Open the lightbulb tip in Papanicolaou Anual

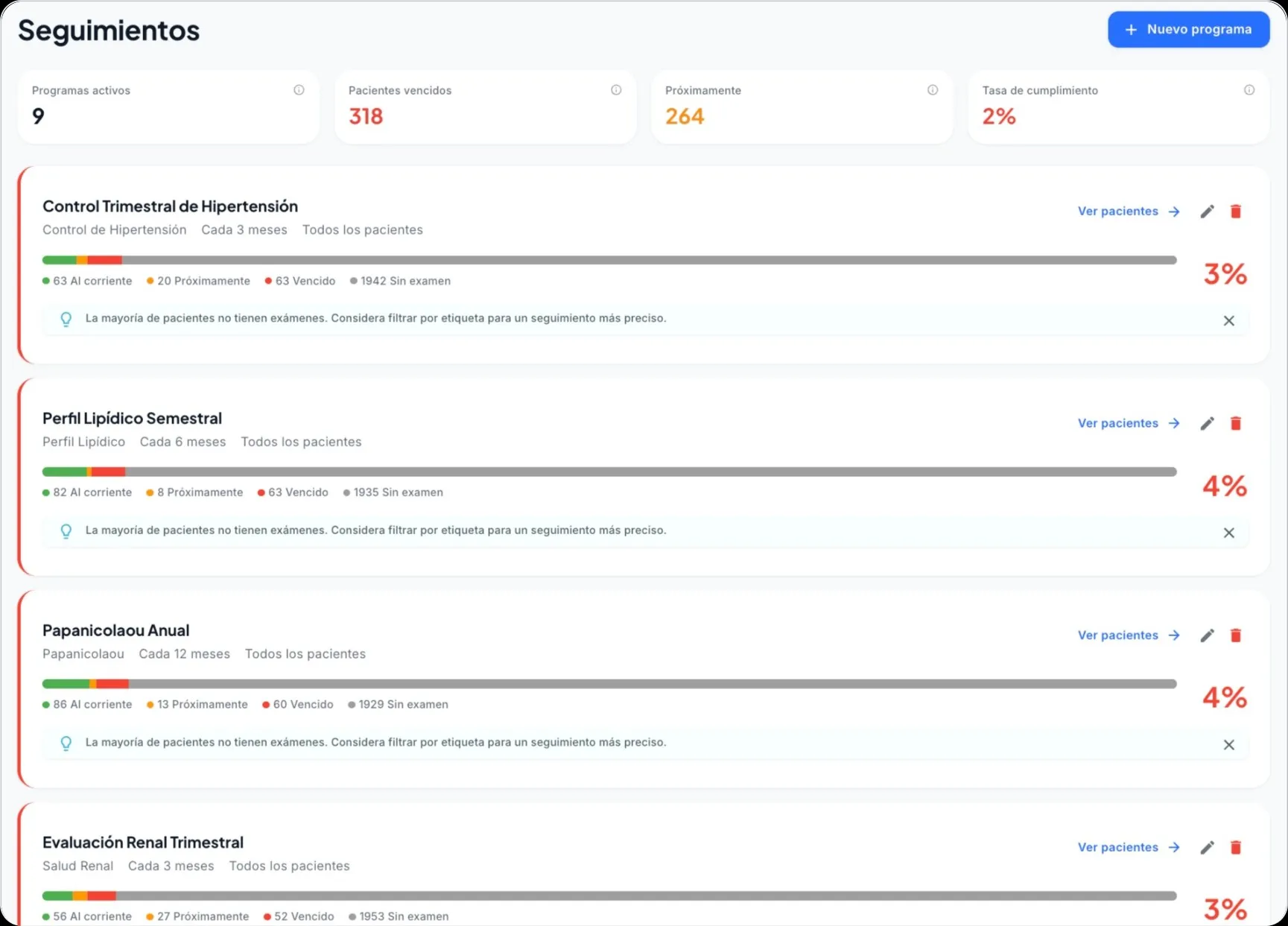(x=66, y=743)
